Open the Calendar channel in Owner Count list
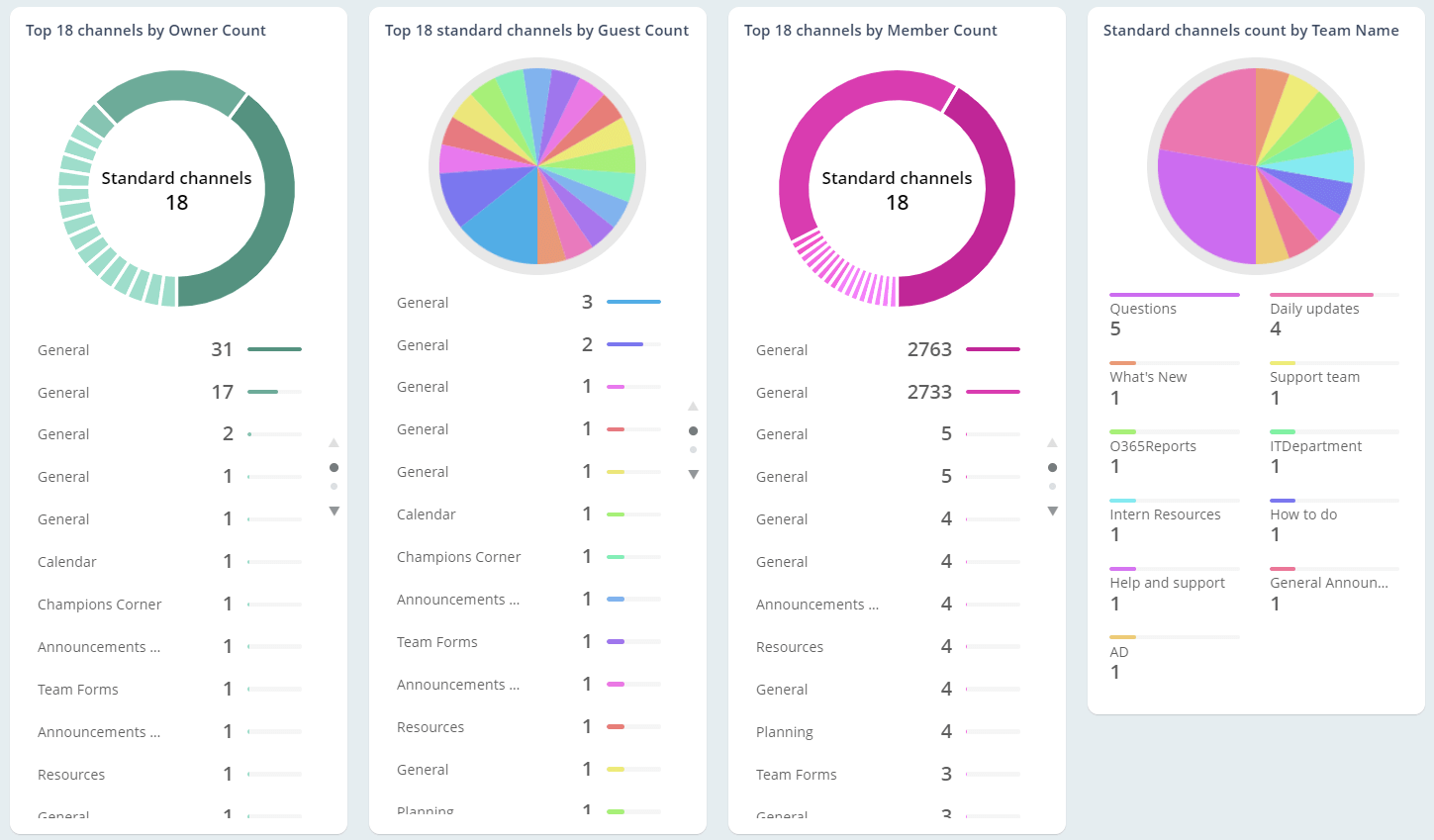 (66, 561)
